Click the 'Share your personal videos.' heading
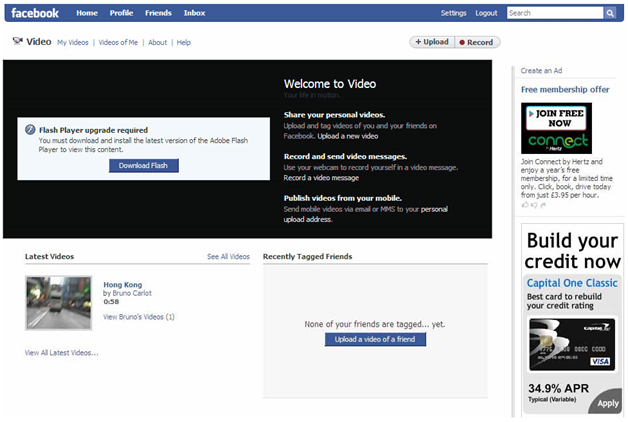Image resolution: width=628 pixels, height=422 pixels. coord(334,115)
